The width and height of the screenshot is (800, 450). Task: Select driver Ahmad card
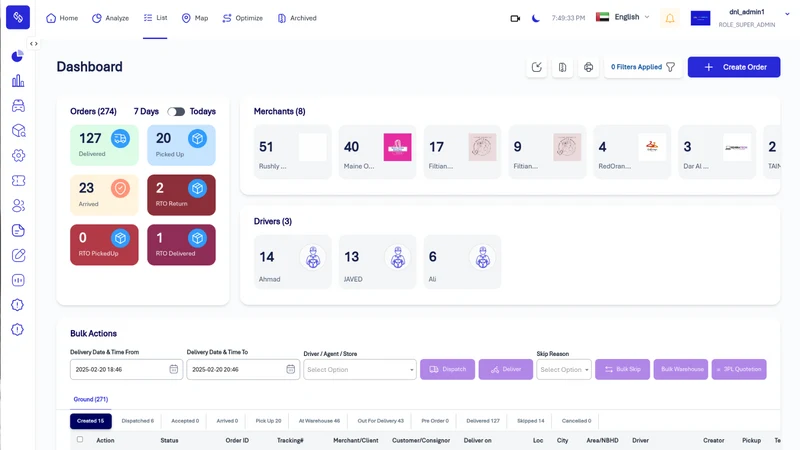pos(292,262)
